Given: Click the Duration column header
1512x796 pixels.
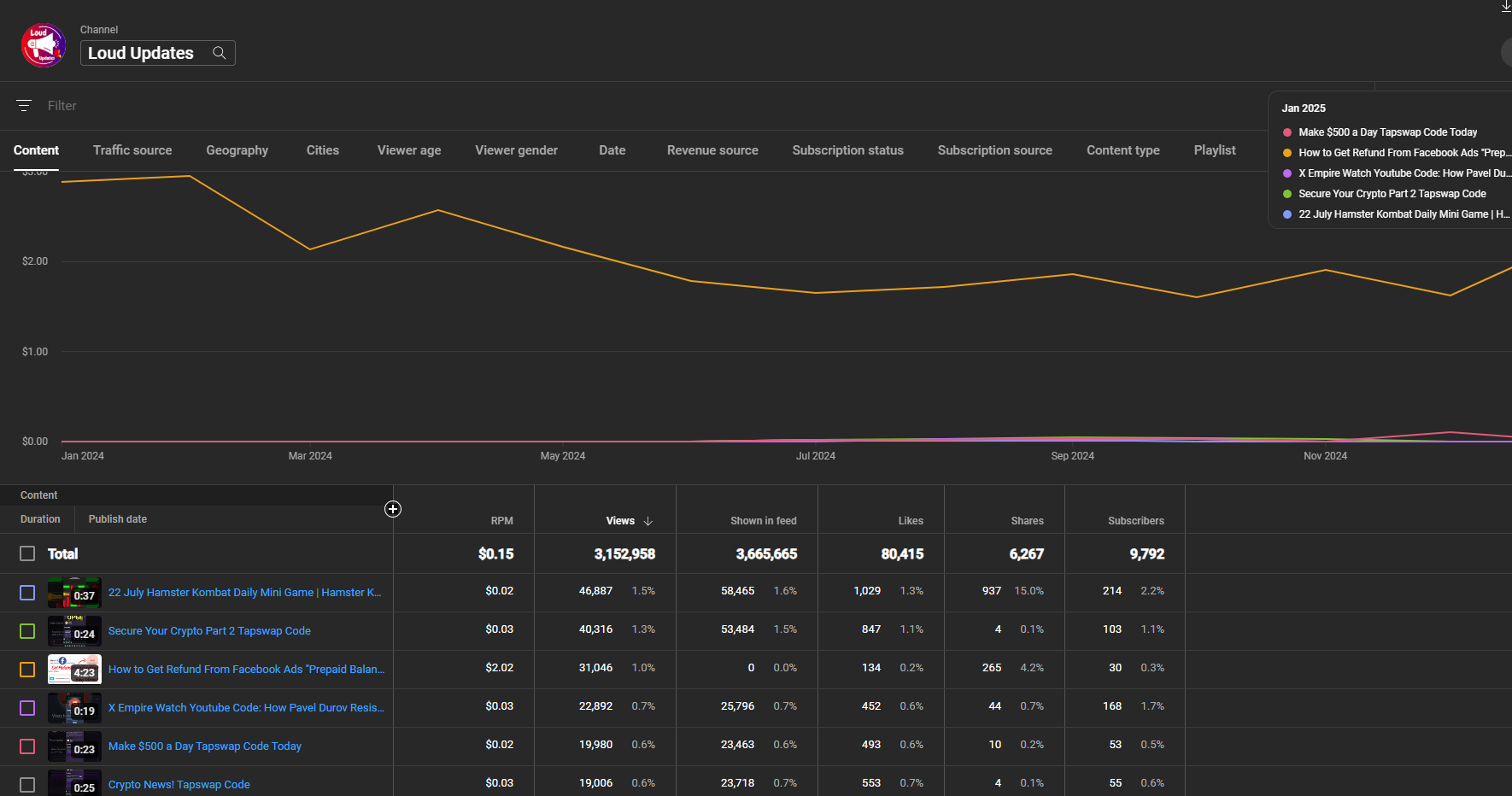Looking at the screenshot, I should (40, 519).
